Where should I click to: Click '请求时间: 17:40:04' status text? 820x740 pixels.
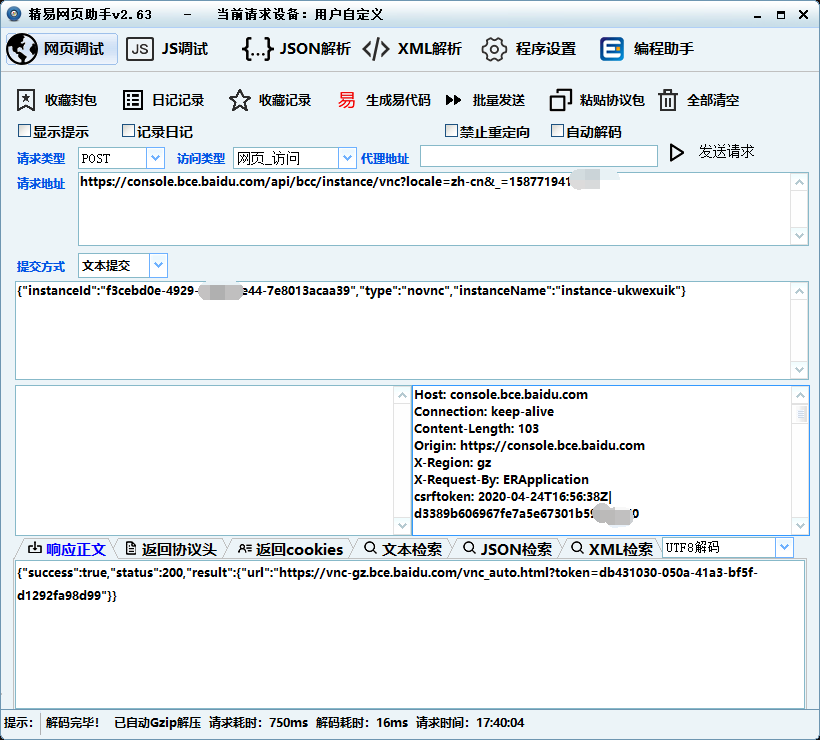tap(470, 723)
